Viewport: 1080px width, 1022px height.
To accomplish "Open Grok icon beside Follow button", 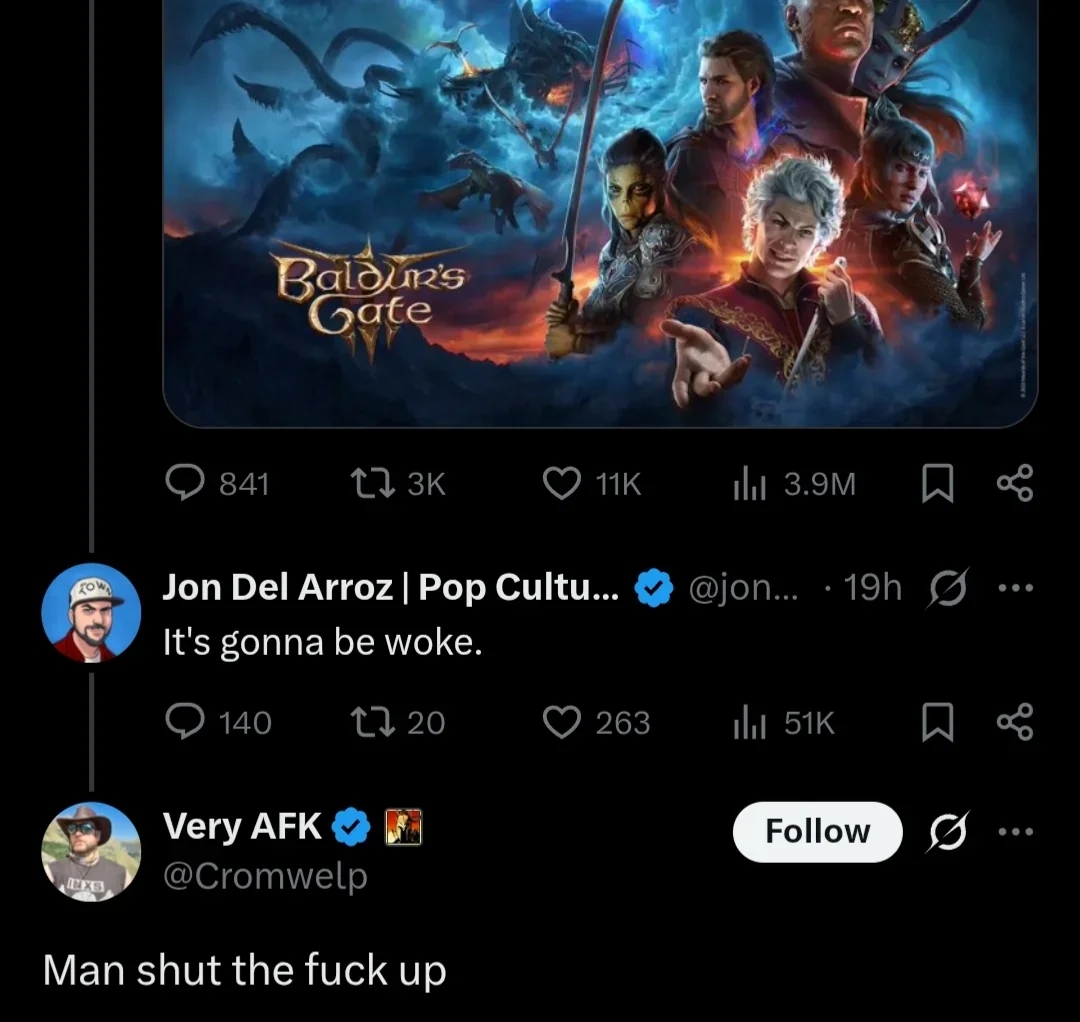I will coord(946,831).
